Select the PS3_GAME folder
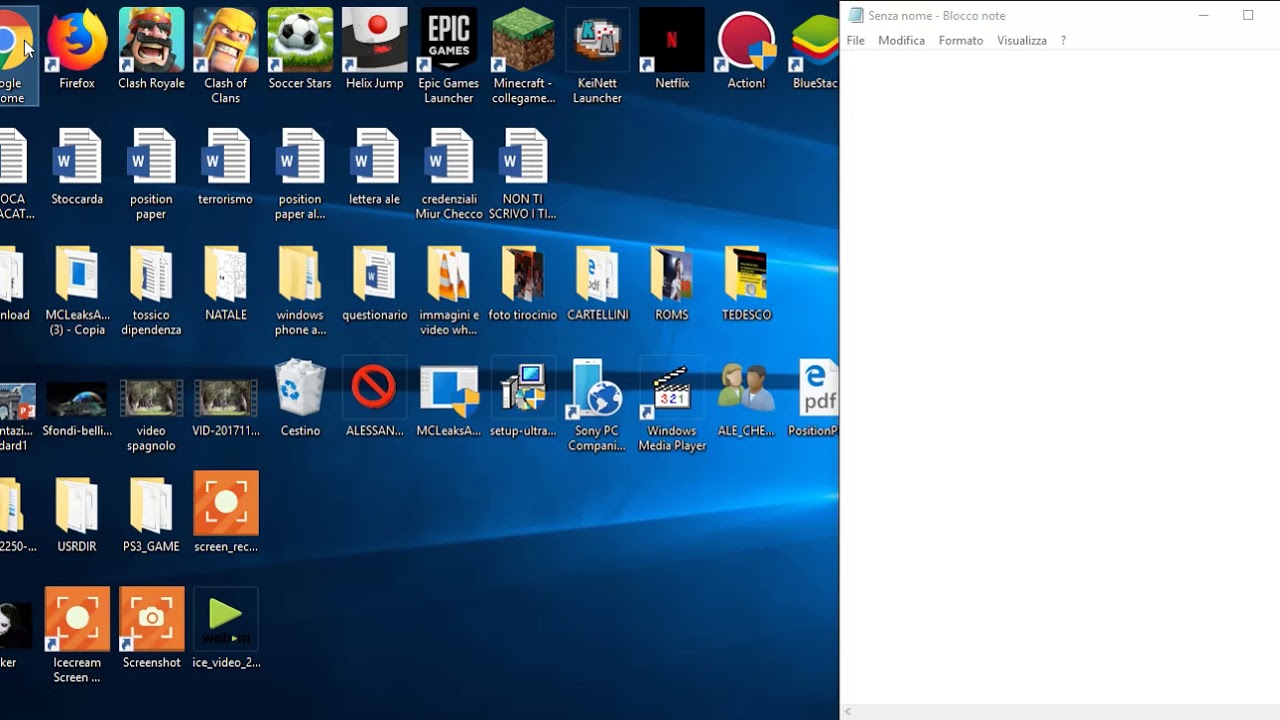1280x720 pixels. click(151, 514)
